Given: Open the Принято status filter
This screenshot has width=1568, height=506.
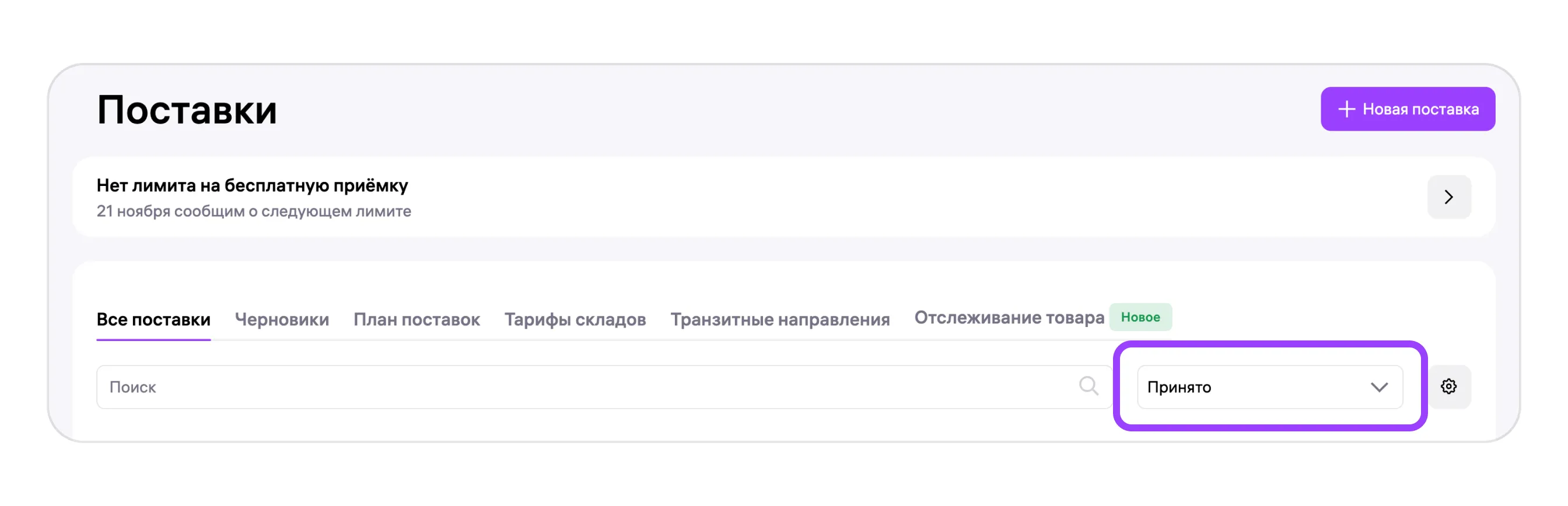Looking at the screenshot, I should (x=1269, y=388).
